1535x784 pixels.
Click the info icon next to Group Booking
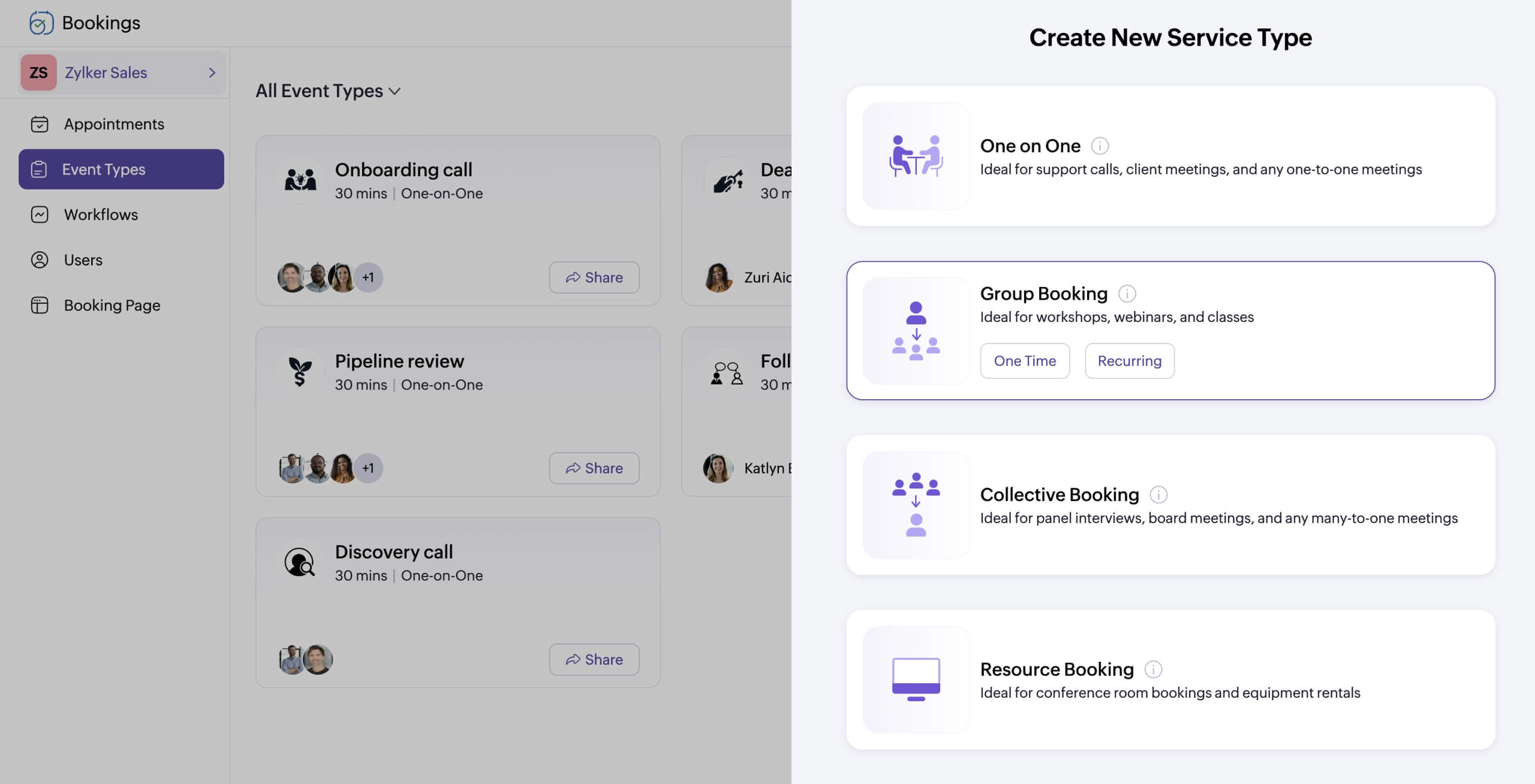(1127, 294)
